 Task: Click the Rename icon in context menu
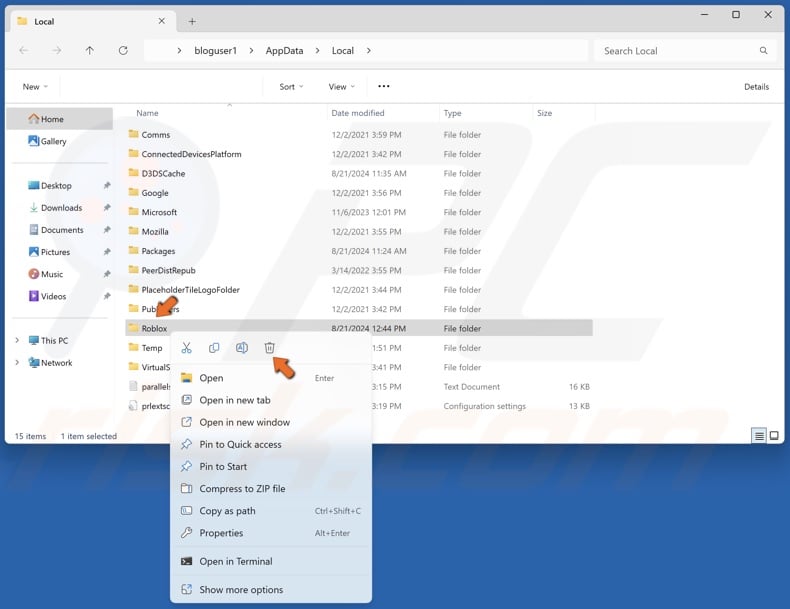242,348
